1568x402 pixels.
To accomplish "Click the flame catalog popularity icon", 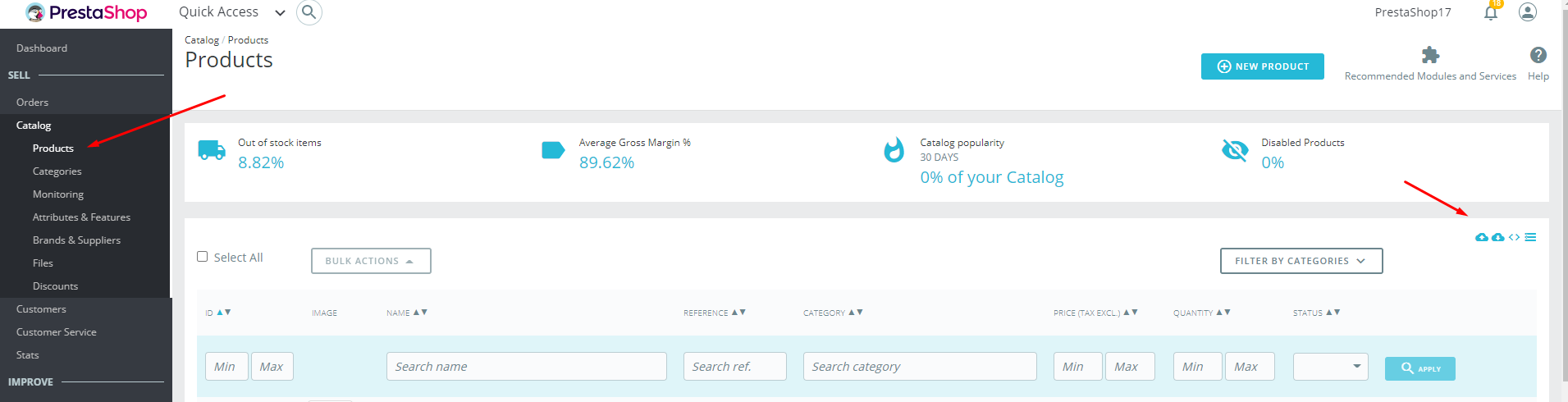I will (894, 150).
